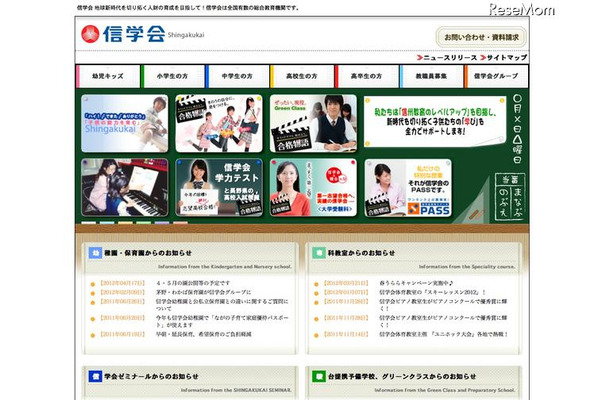Image resolution: width=610 pixels, height=400 pixels.
Task: Click the date 【2012年04月17日】 in kindergarten news
Action: (x=122, y=283)
